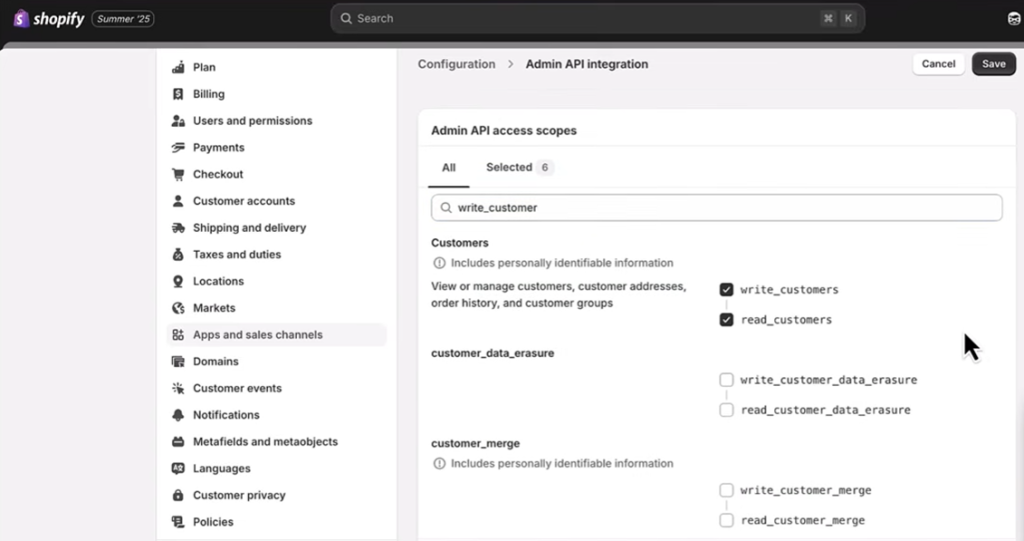Open Markets settings
The image size is (1024, 541).
coord(214,308)
